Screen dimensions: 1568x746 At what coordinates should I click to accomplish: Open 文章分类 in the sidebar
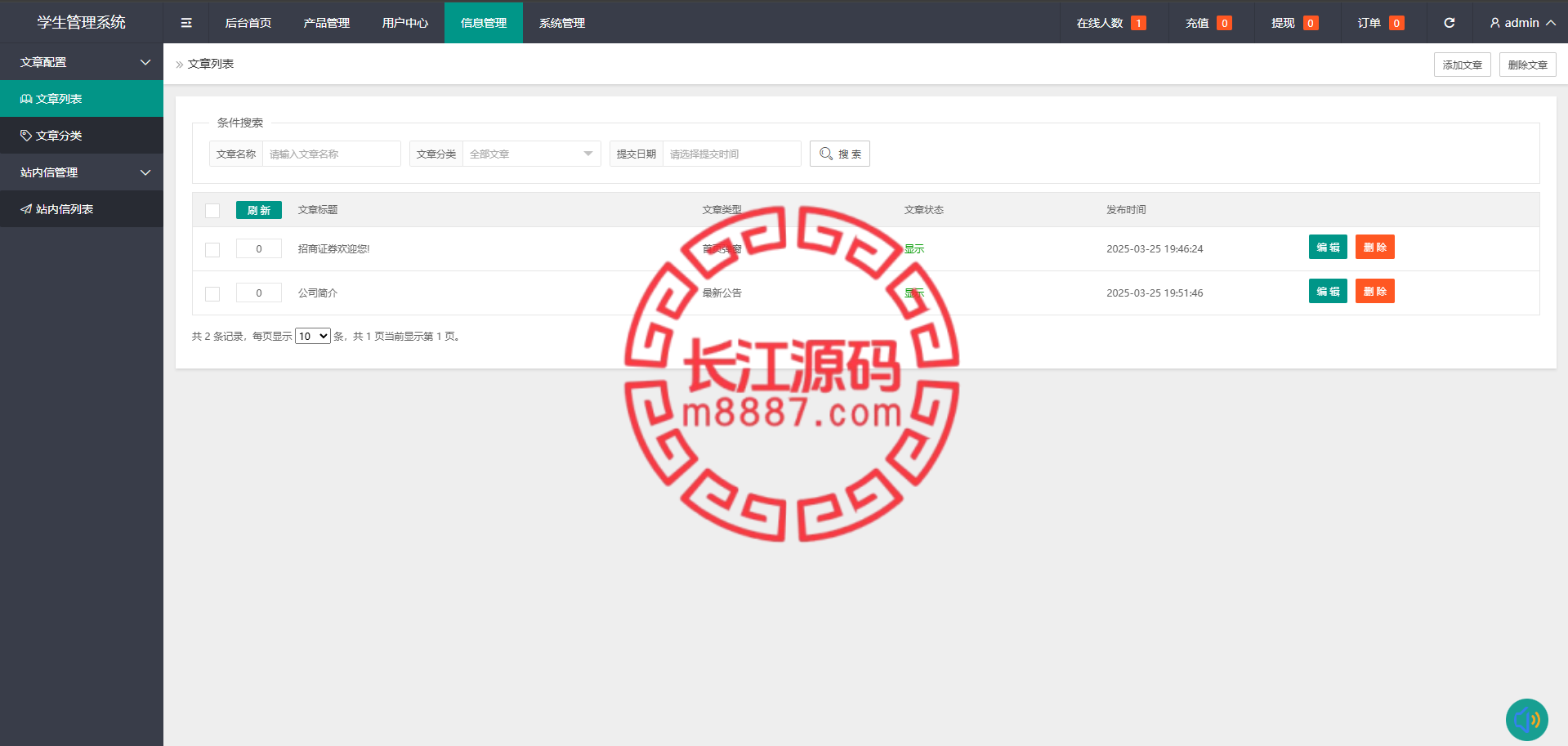pyautogui.click(x=82, y=136)
